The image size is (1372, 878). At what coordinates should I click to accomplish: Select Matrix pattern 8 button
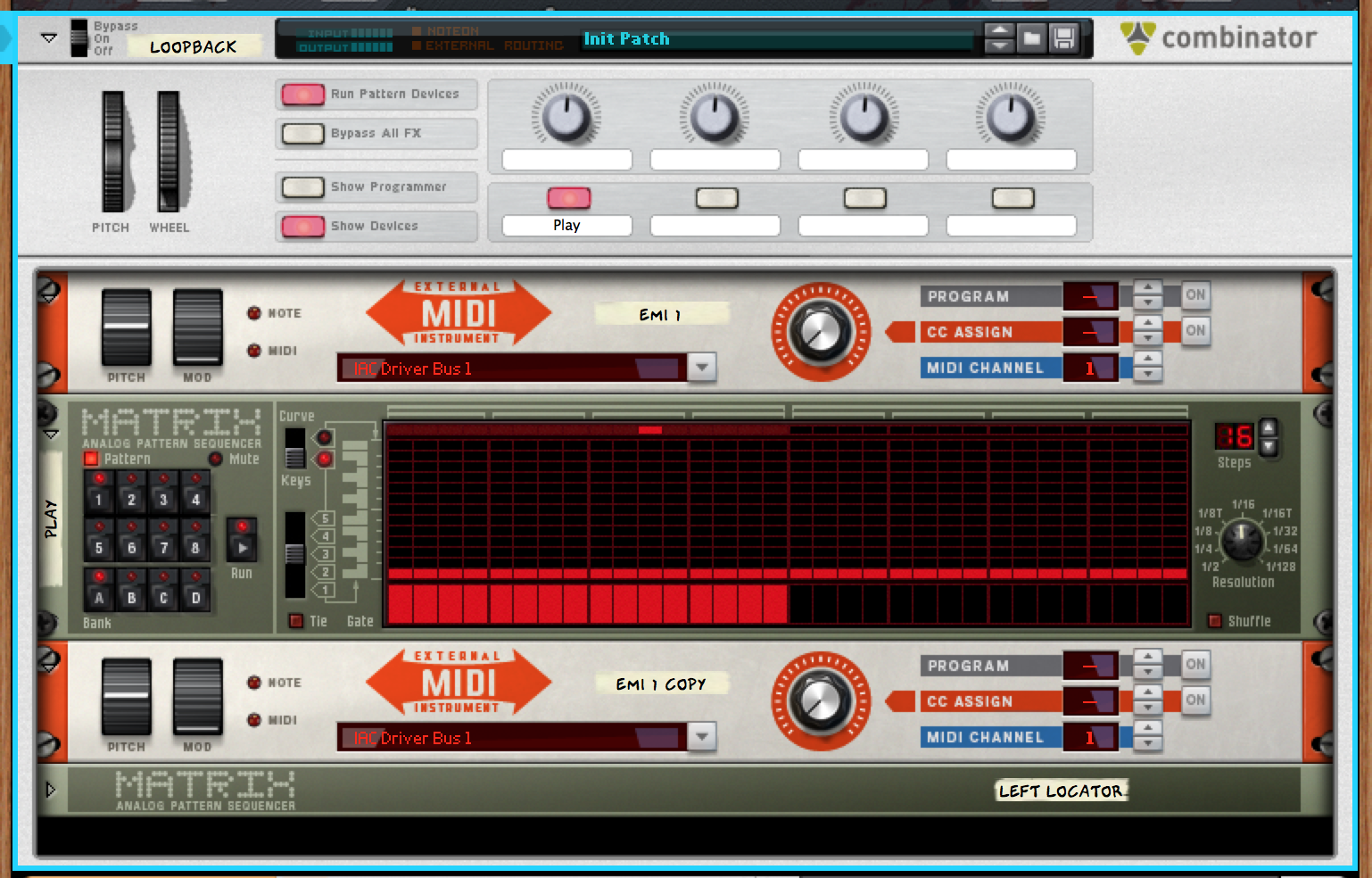click(195, 541)
